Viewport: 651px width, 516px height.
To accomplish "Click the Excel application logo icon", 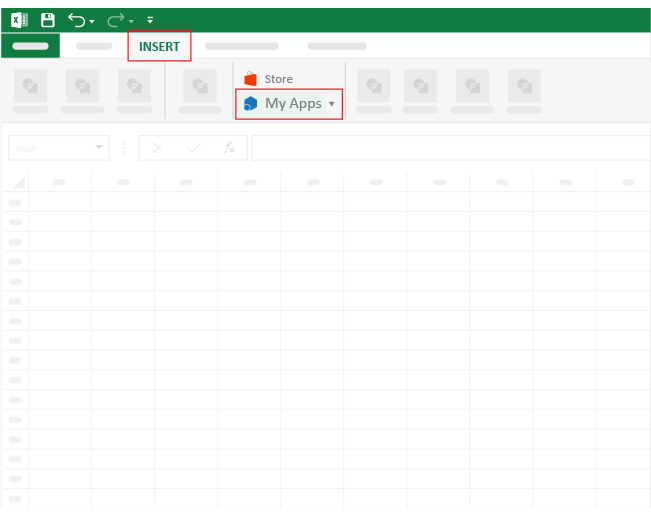I will 19,20.
